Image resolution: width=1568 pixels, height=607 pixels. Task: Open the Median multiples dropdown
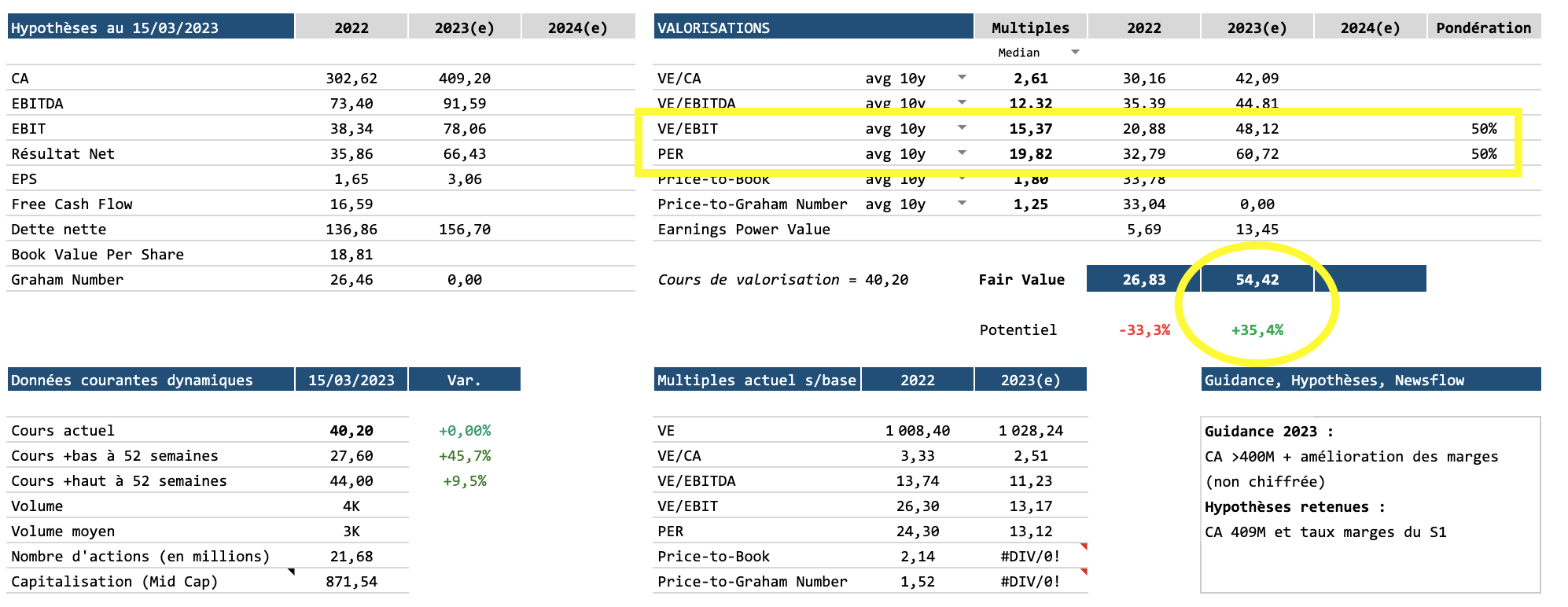tap(1075, 52)
